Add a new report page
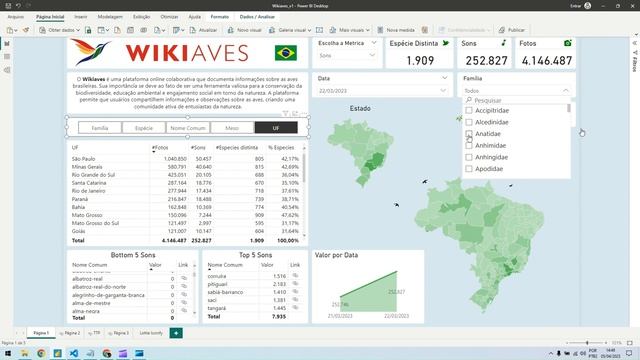The height and width of the screenshot is (360, 640). pos(176,333)
